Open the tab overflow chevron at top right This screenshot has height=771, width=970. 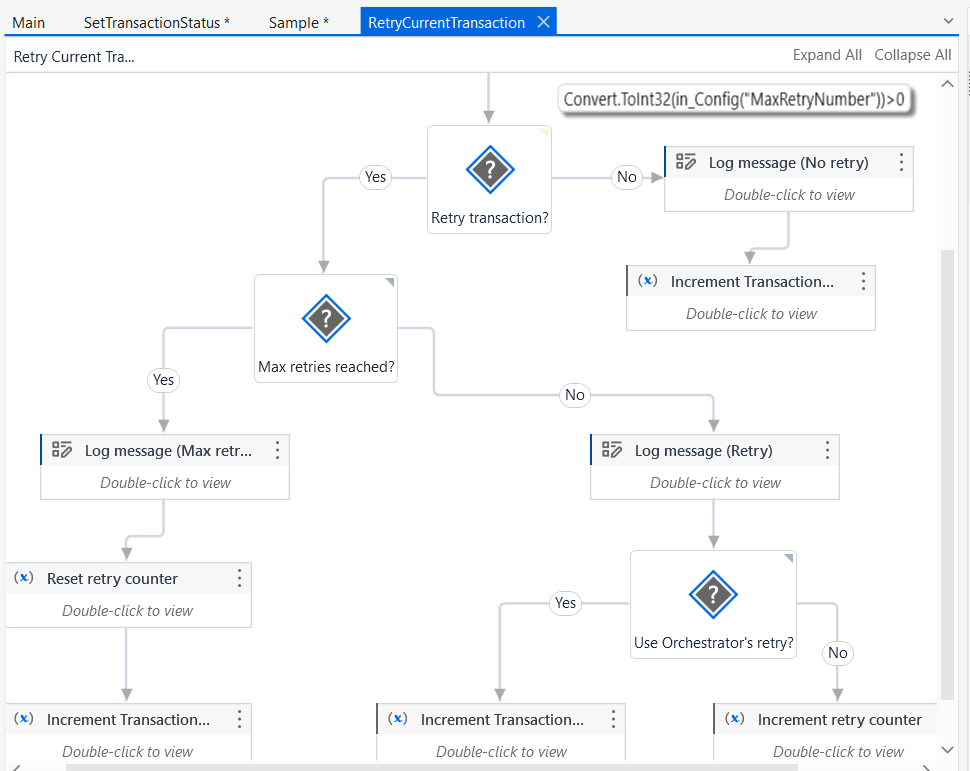coord(950,19)
